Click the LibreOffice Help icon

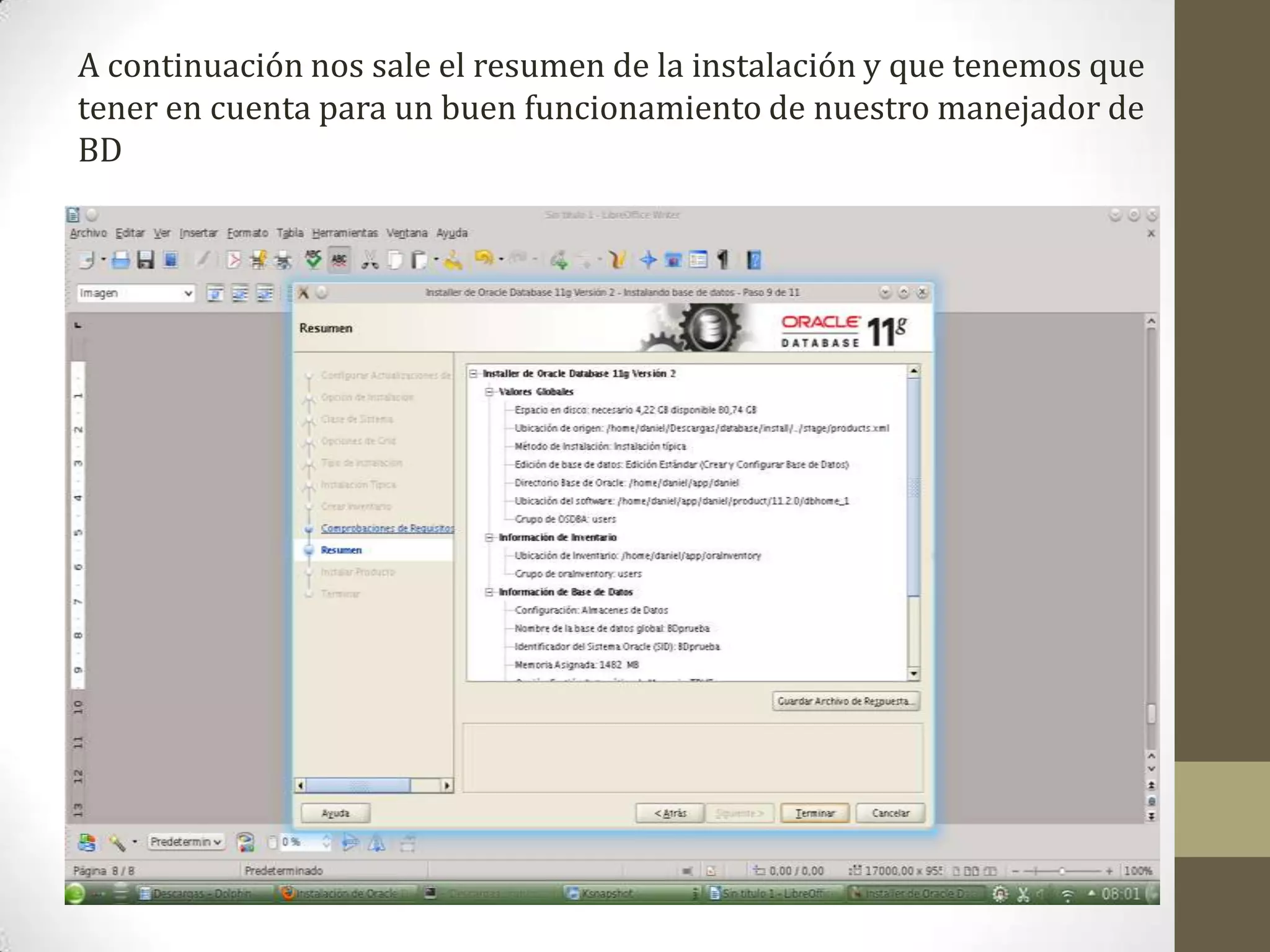point(754,260)
